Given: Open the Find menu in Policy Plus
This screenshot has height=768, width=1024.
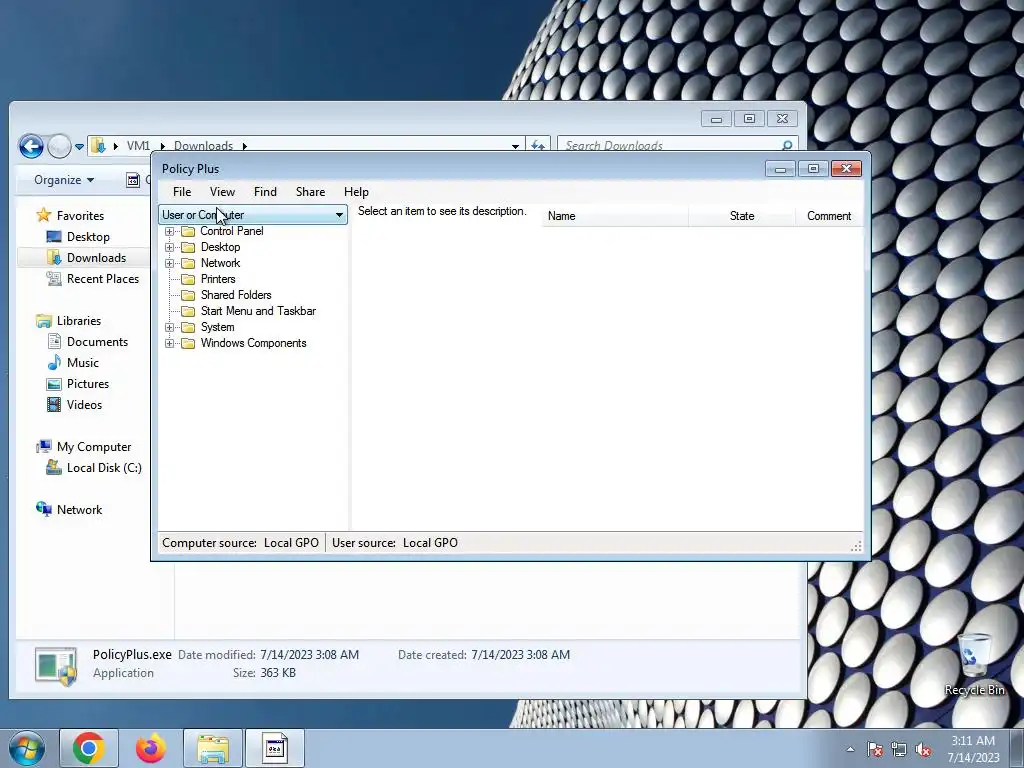Looking at the screenshot, I should tap(265, 191).
